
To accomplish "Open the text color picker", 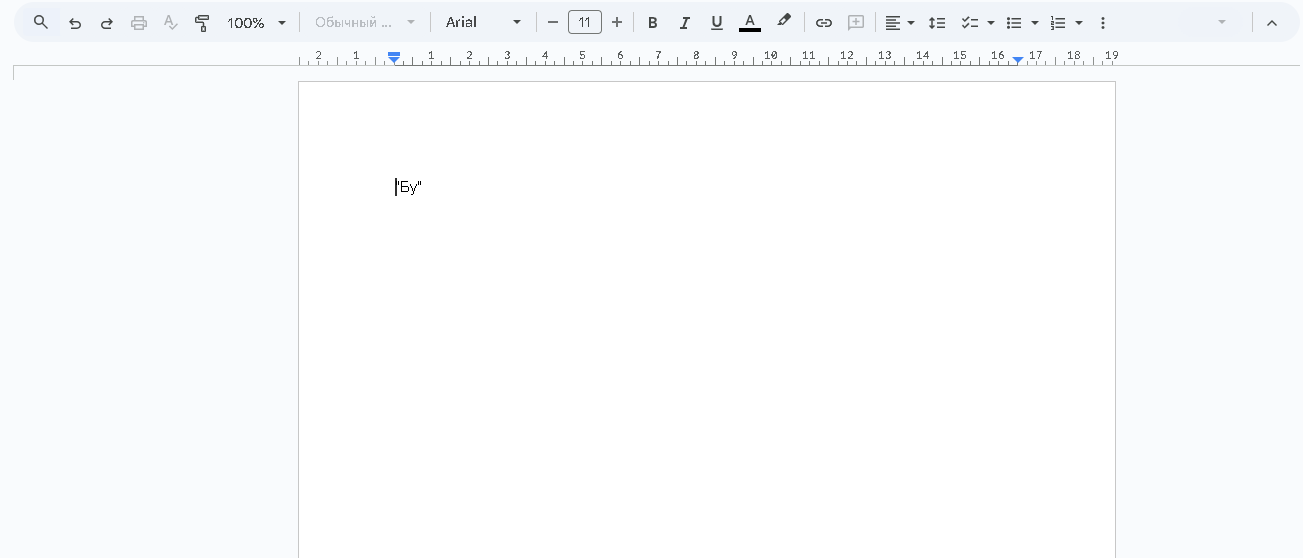I will point(750,22).
